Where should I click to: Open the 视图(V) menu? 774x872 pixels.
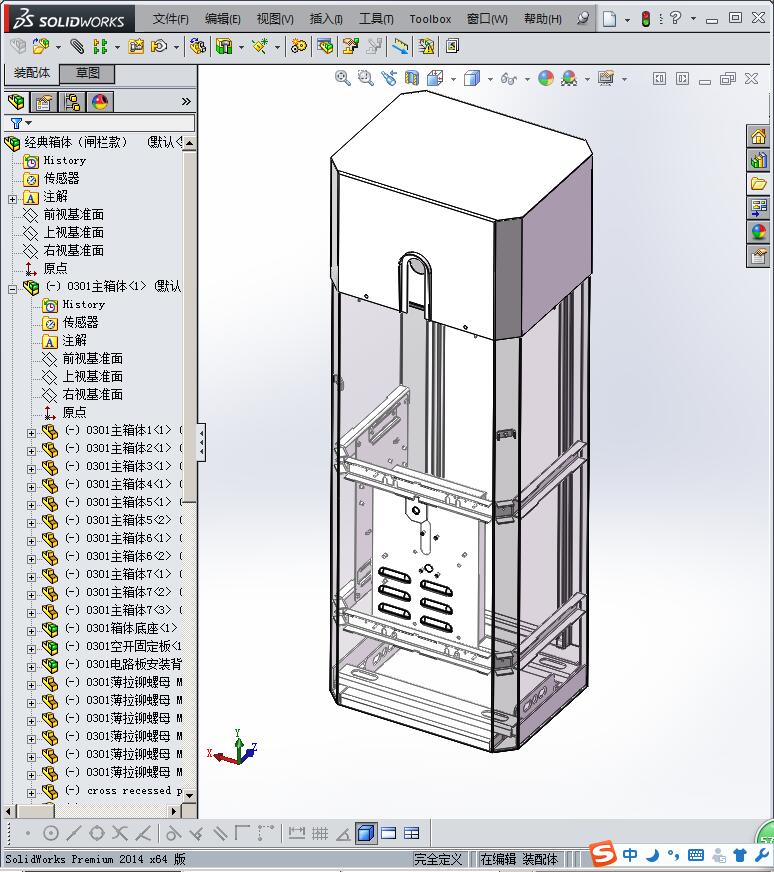tap(275, 19)
